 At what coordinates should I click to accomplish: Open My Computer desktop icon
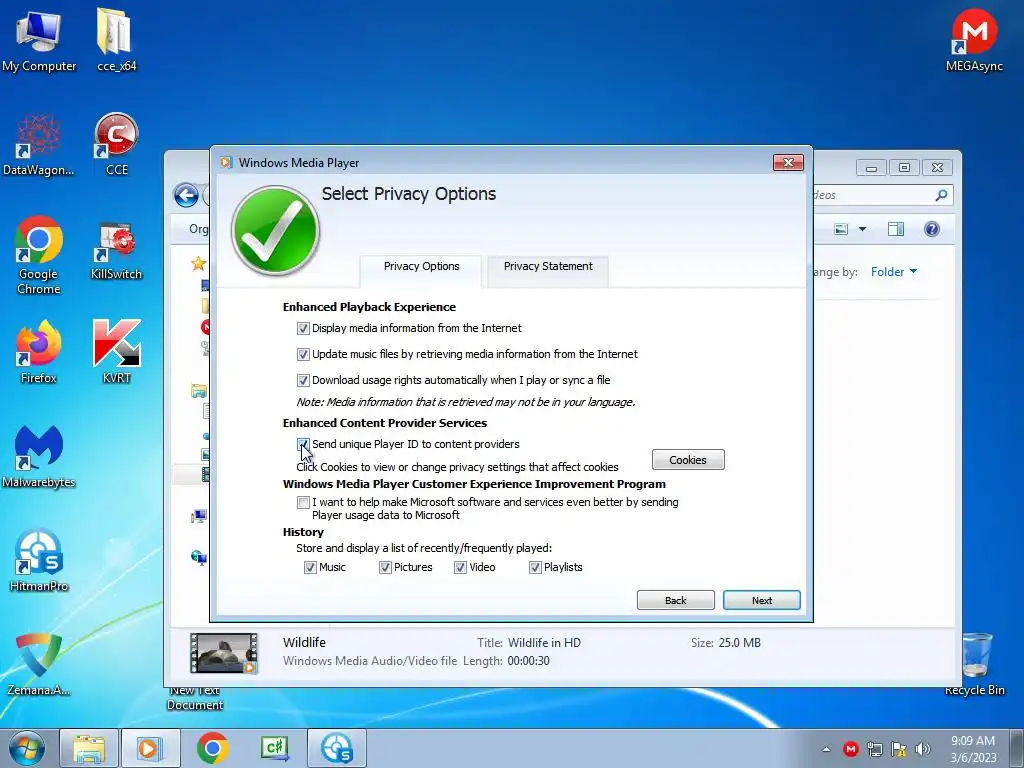[39, 40]
